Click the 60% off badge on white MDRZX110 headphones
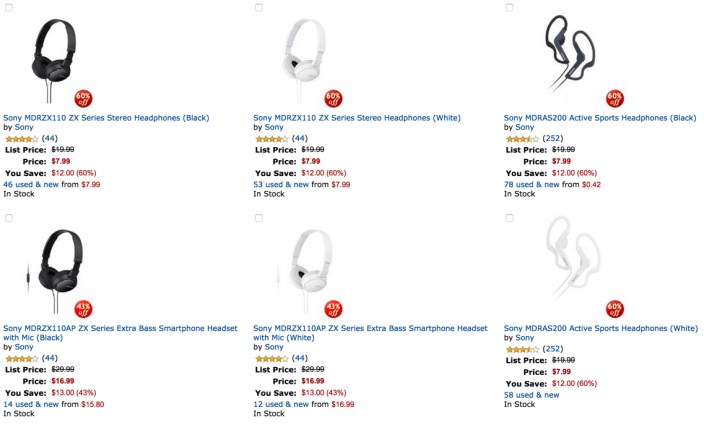This screenshot has width=704, height=425. coord(333,98)
